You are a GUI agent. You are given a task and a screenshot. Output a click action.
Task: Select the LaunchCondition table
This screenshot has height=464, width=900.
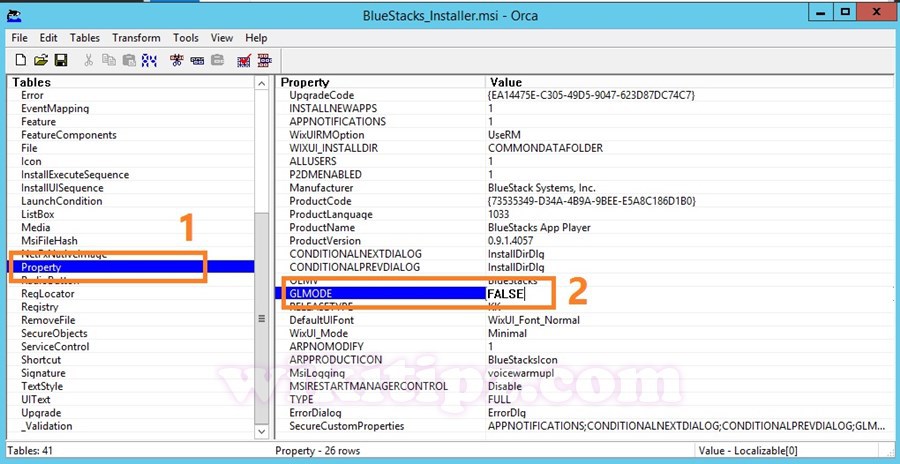pos(62,201)
